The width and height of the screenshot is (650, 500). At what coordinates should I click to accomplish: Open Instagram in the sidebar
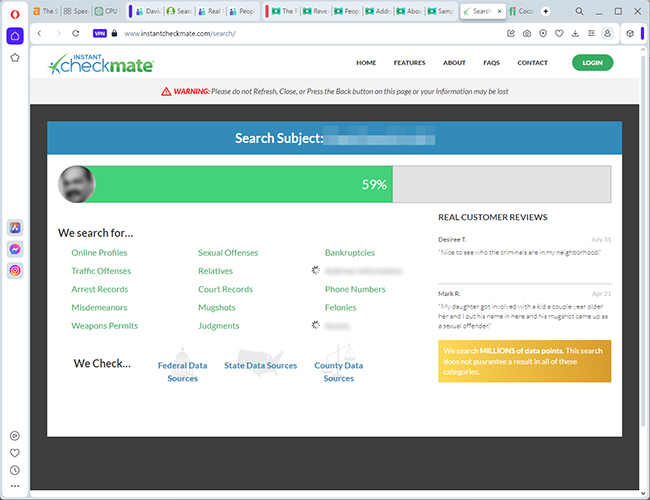pyautogui.click(x=15, y=271)
